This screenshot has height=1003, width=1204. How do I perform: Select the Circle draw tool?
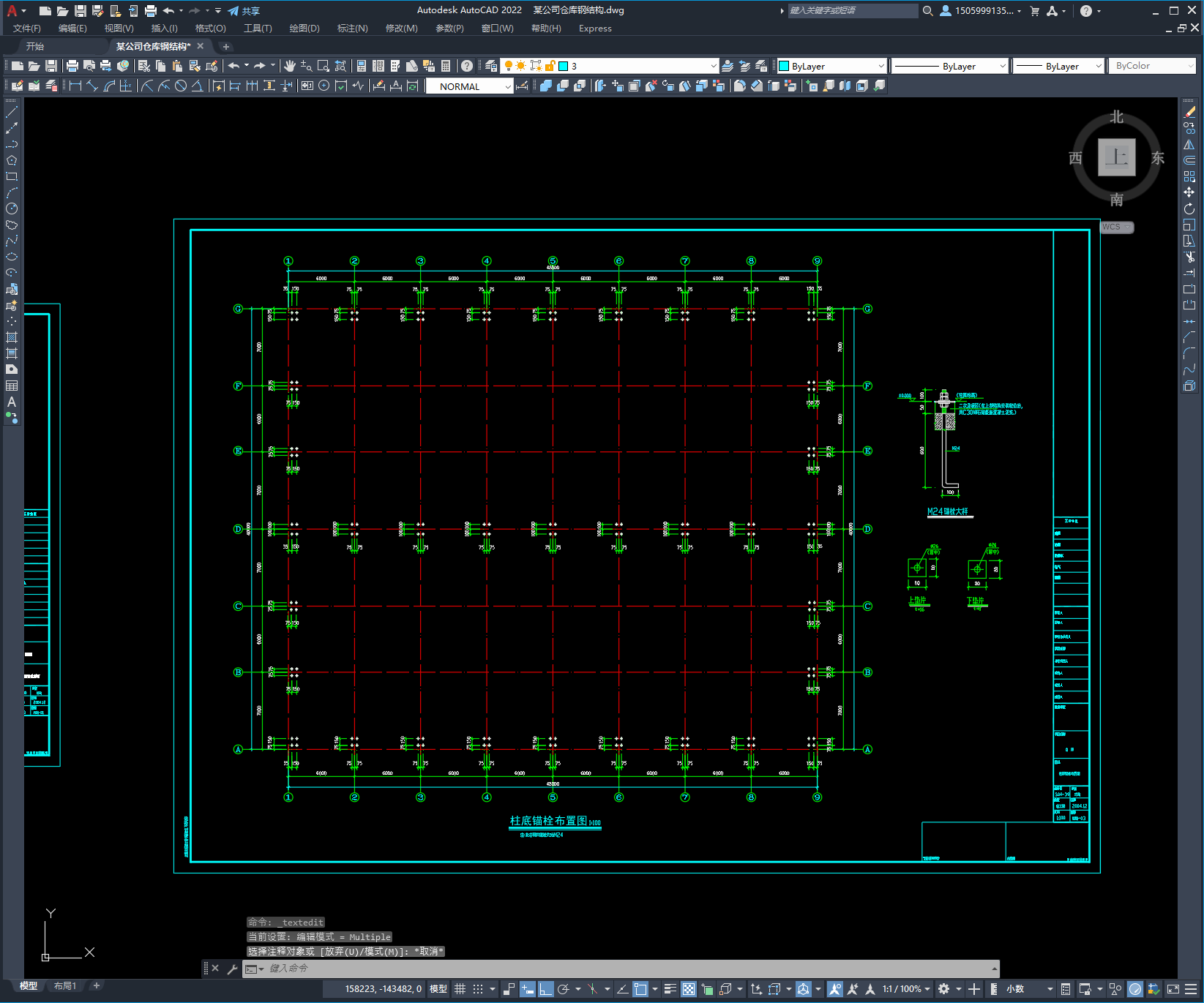[x=12, y=209]
